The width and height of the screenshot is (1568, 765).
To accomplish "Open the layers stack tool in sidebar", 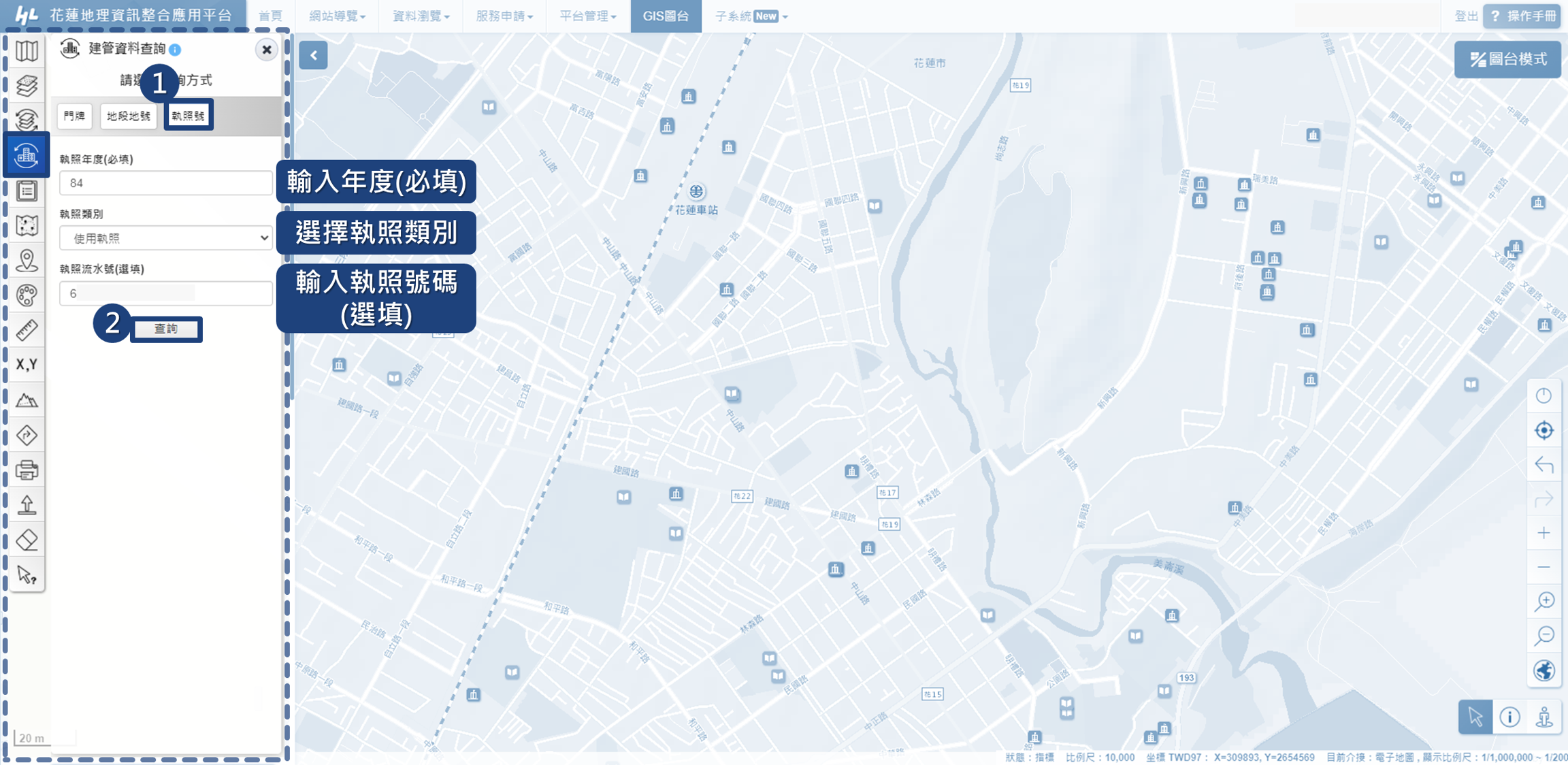I will [x=27, y=85].
